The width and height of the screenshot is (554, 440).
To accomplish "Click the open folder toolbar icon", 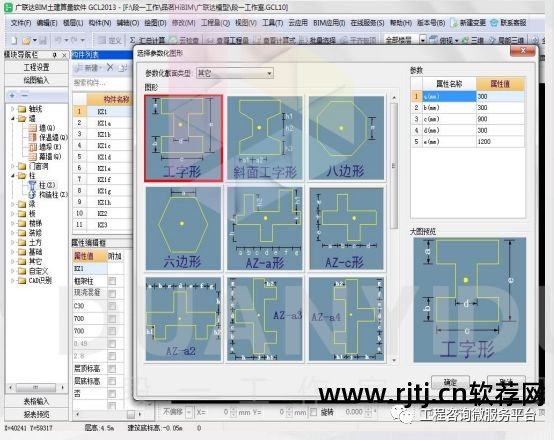I will (26, 40).
